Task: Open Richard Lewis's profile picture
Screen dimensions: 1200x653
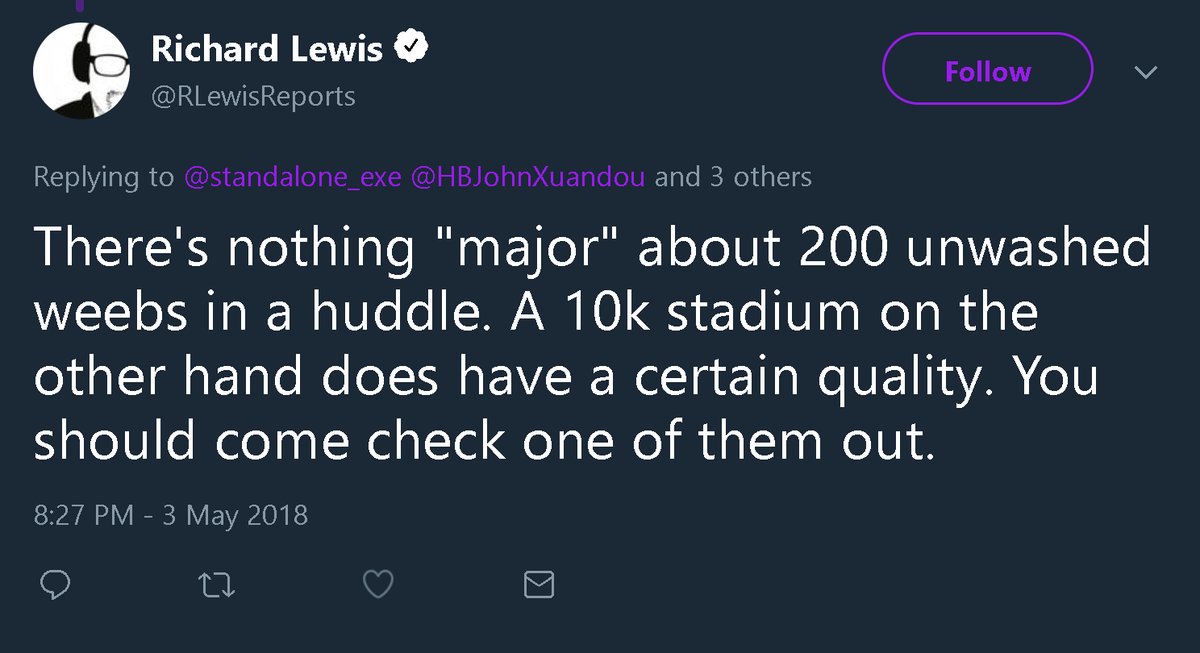Action: (82, 71)
